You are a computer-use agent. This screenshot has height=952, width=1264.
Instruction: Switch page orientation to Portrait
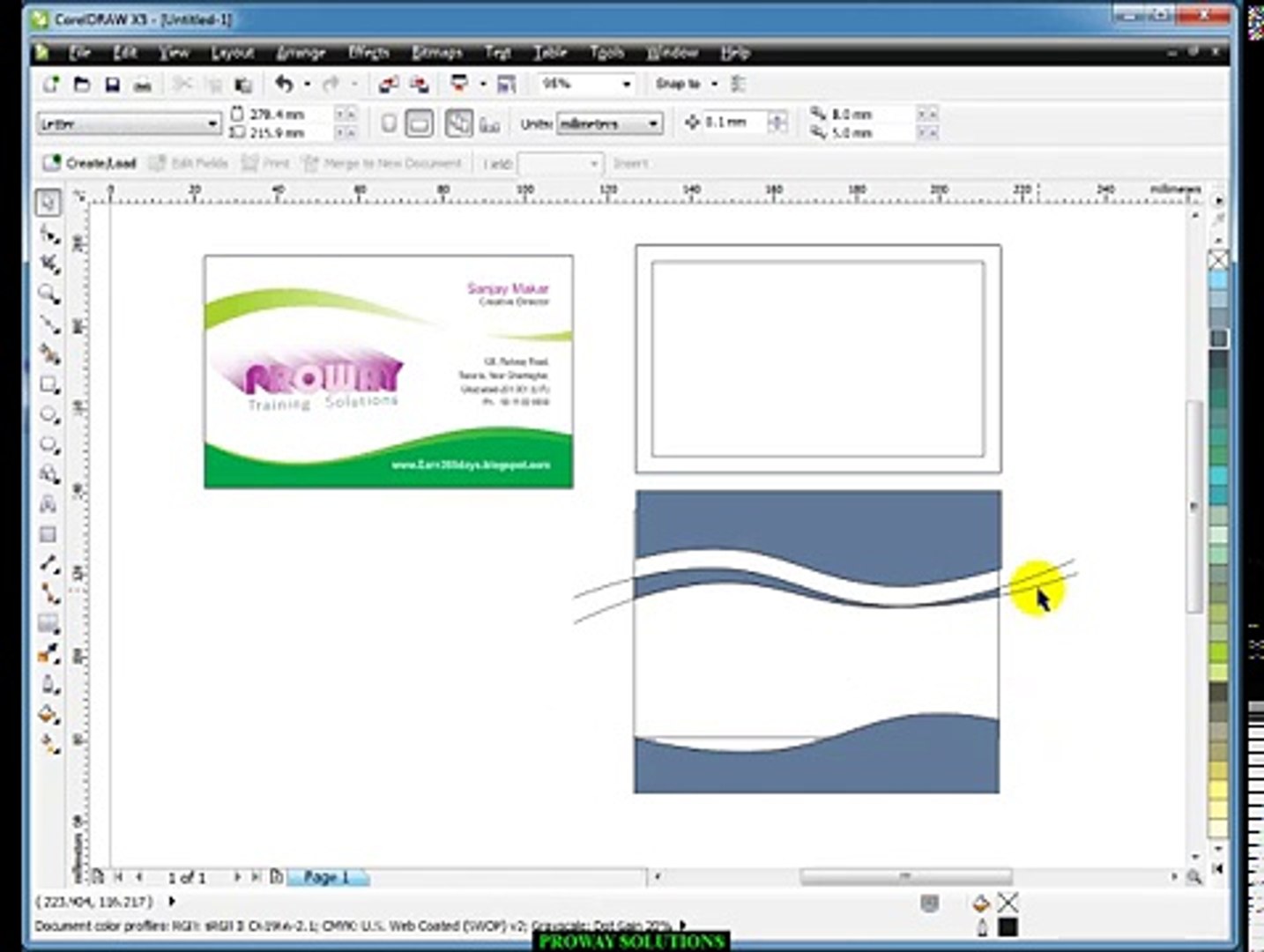click(x=388, y=124)
